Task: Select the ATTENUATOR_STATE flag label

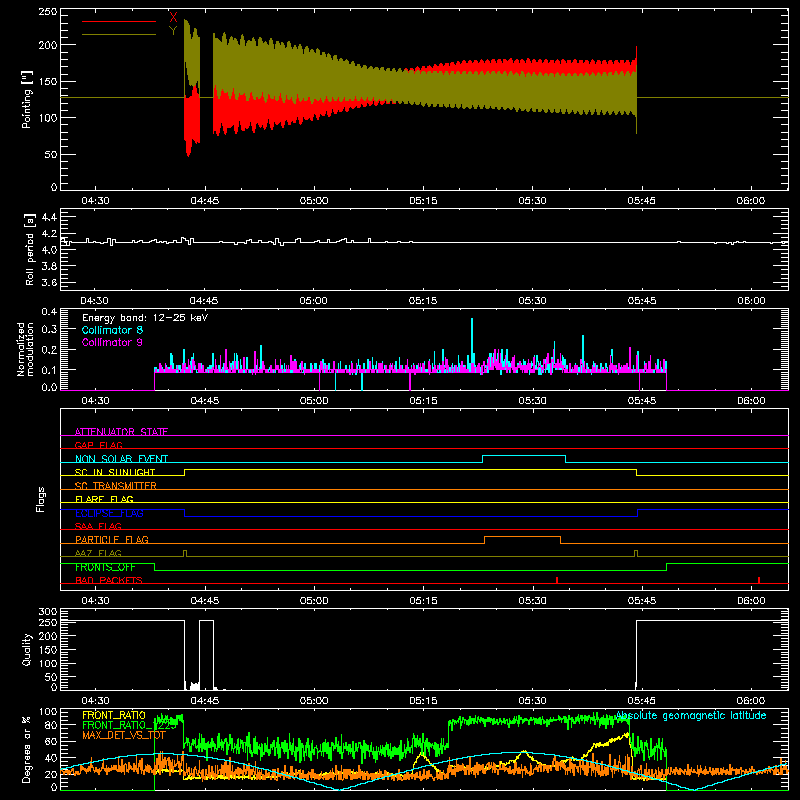Action: tap(121, 432)
